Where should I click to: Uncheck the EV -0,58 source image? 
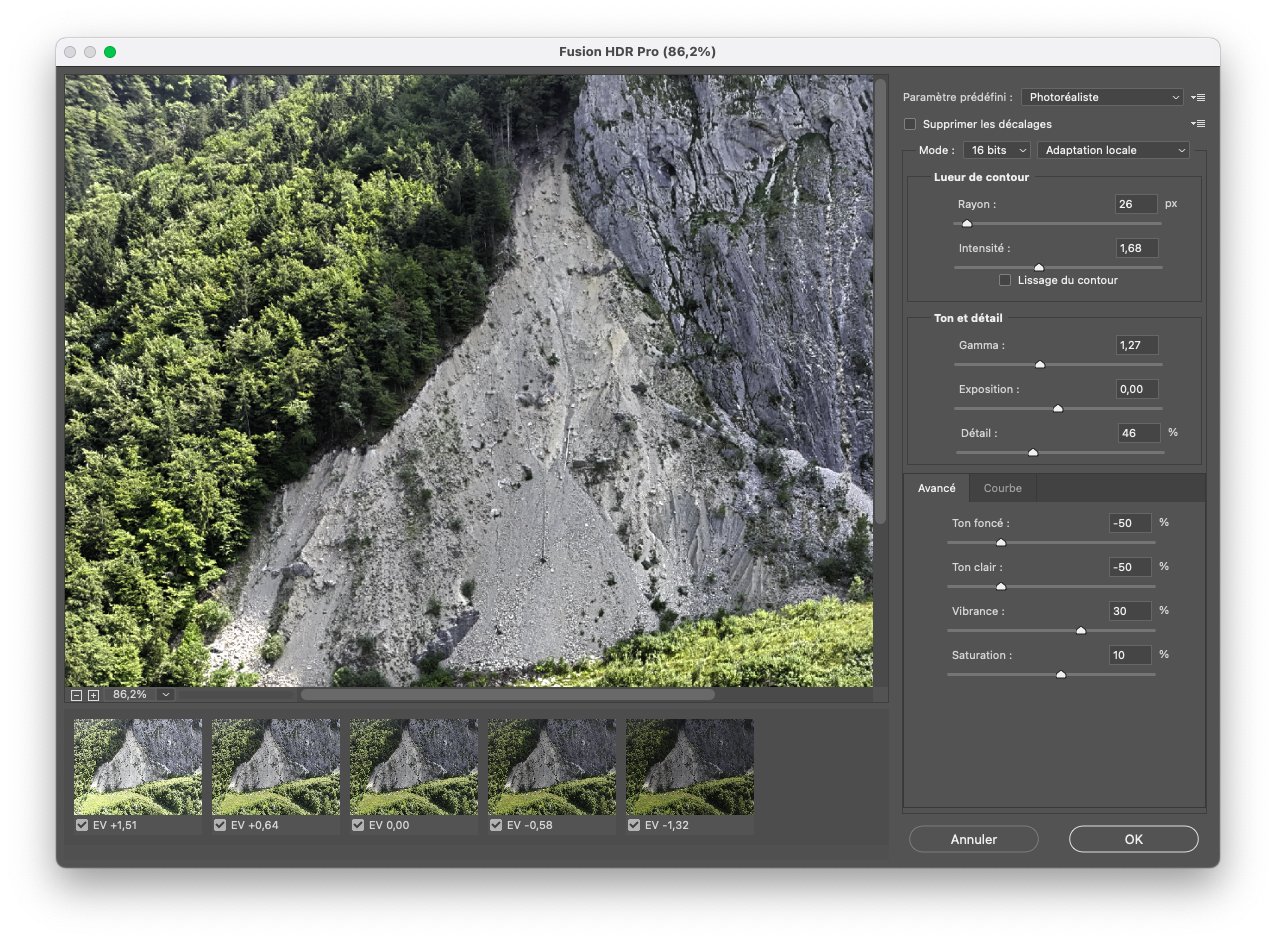(x=495, y=826)
